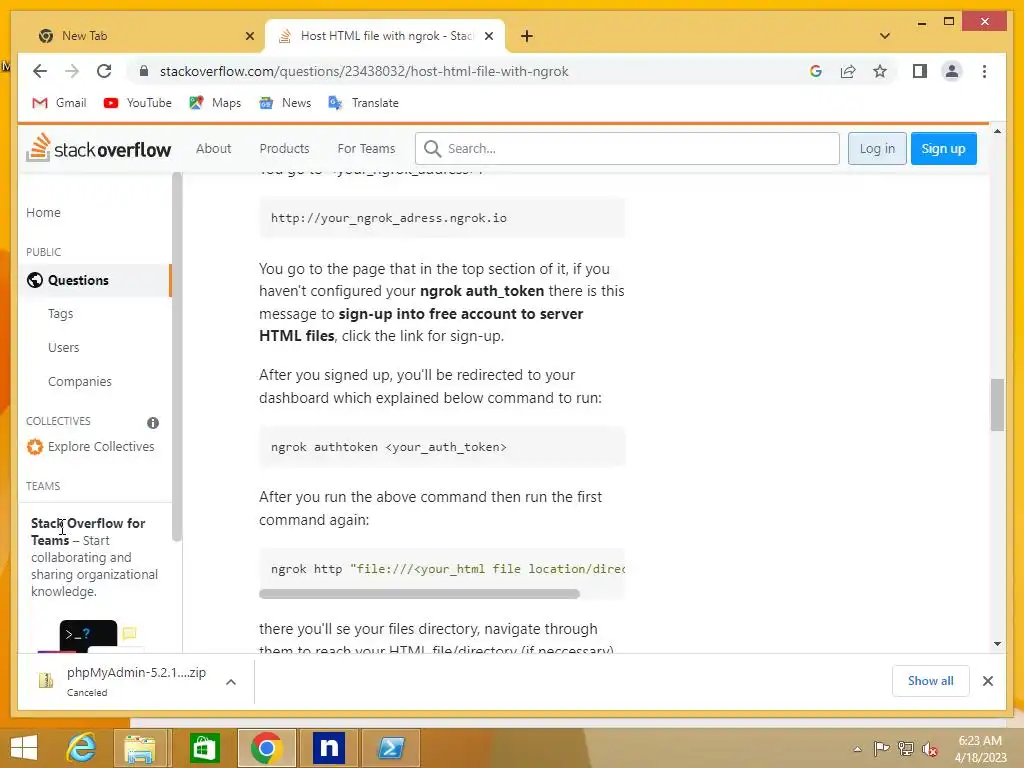This screenshot has height=768, width=1024.
Task: Open Chrome three-dot menu
Action: pyautogui.click(x=984, y=71)
